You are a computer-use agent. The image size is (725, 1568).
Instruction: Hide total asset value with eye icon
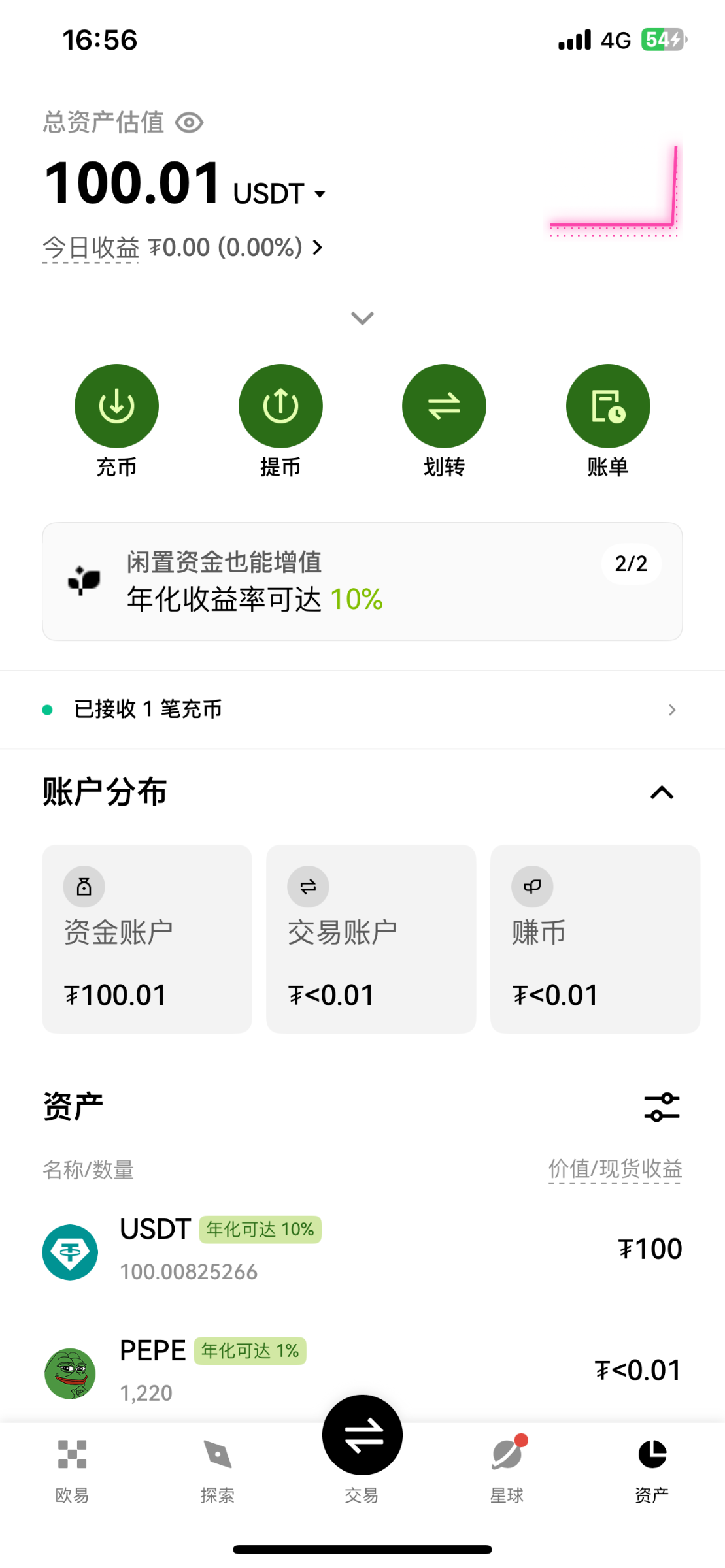[x=190, y=122]
